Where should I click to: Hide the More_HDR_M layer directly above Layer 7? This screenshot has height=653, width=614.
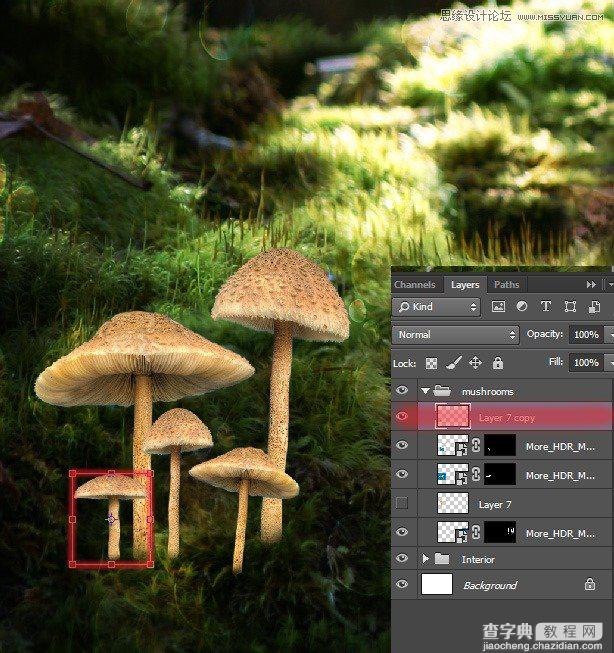coord(402,474)
